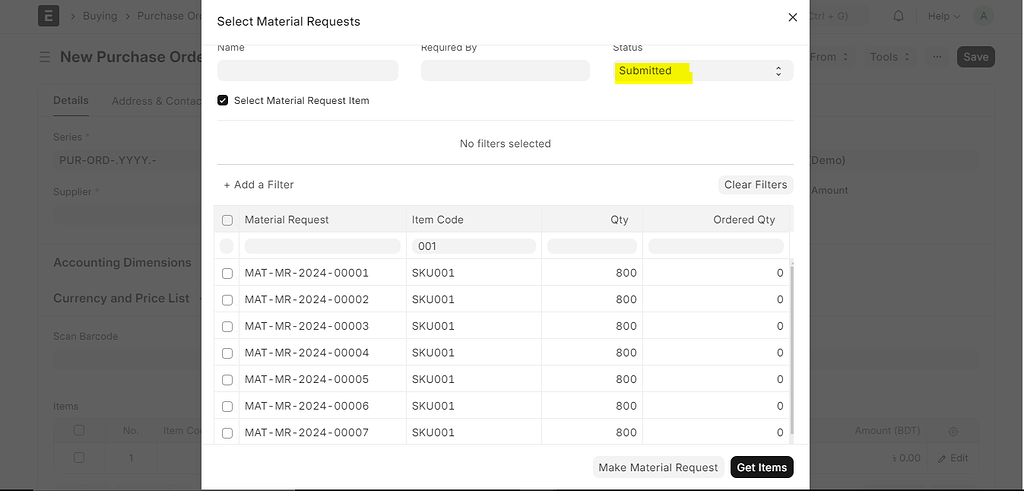The height and width of the screenshot is (491, 1024).
Task: Click the Series field PUR-ORD-.YYYY.-
Action: [127, 160]
